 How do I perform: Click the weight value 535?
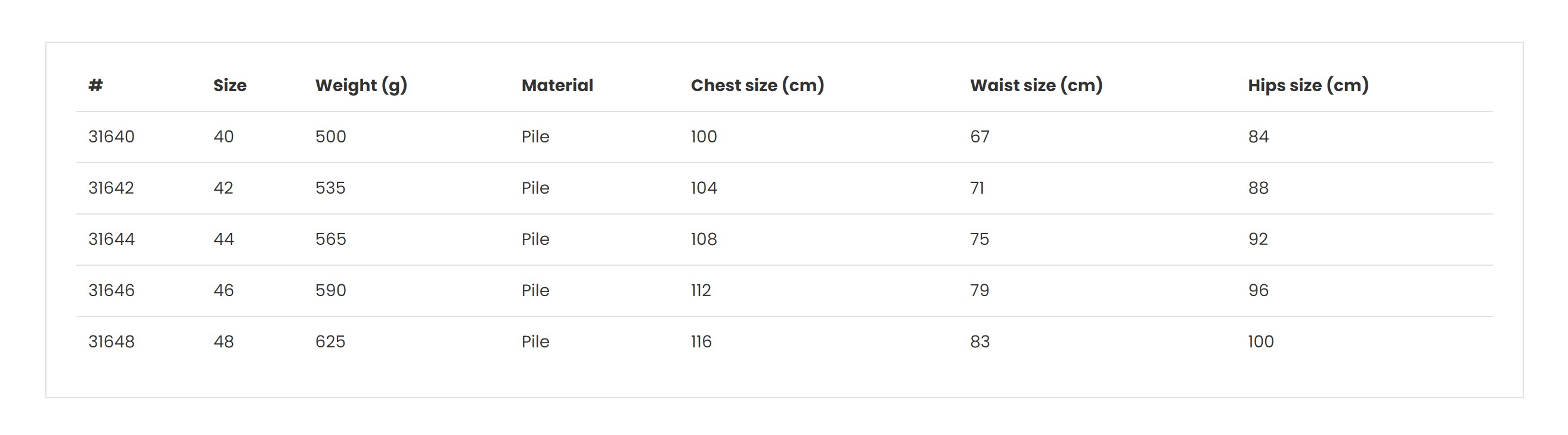tap(330, 187)
